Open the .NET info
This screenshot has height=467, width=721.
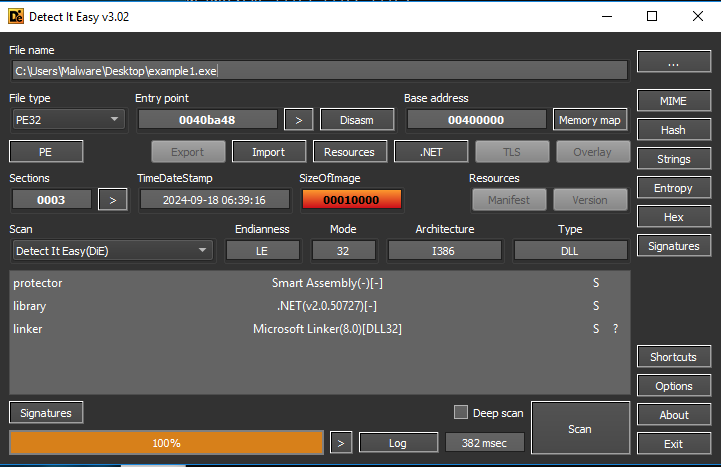pyautogui.click(x=431, y=152)
